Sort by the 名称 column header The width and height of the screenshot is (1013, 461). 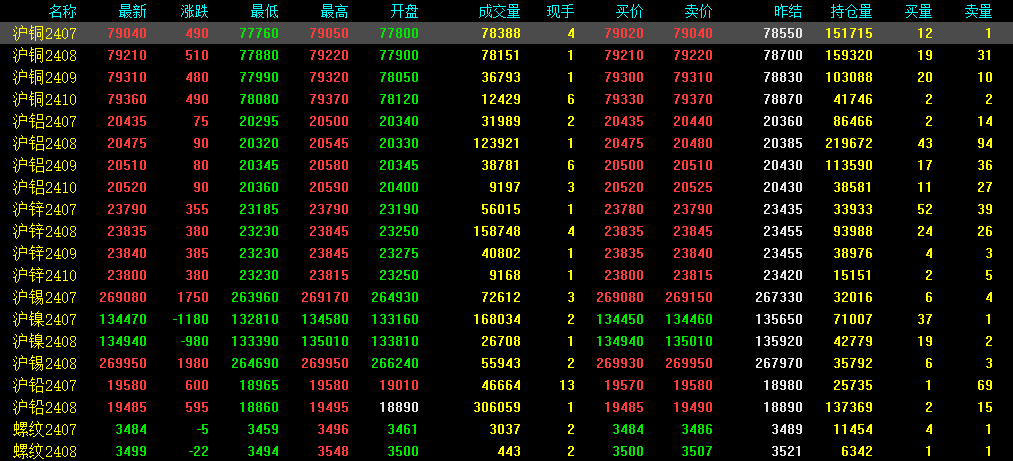coord(63,11)
